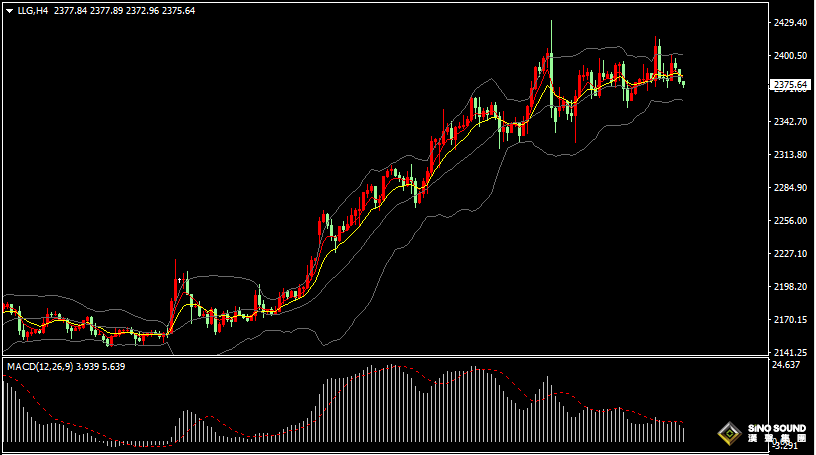Click the 2284.90 price axis label
The height and width of the screenshot is (455, 816).
(790, 188)
